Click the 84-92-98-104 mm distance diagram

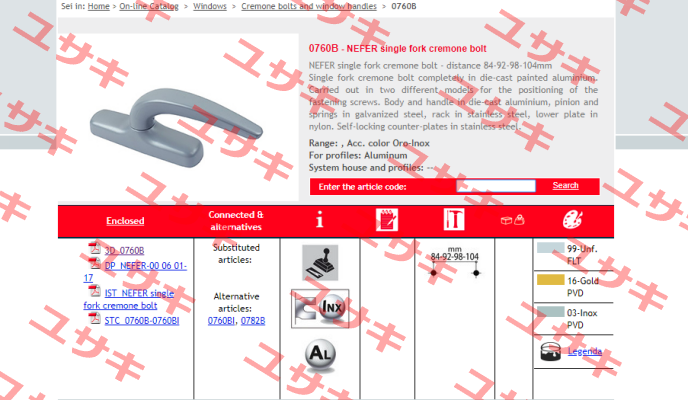point(455,262)
